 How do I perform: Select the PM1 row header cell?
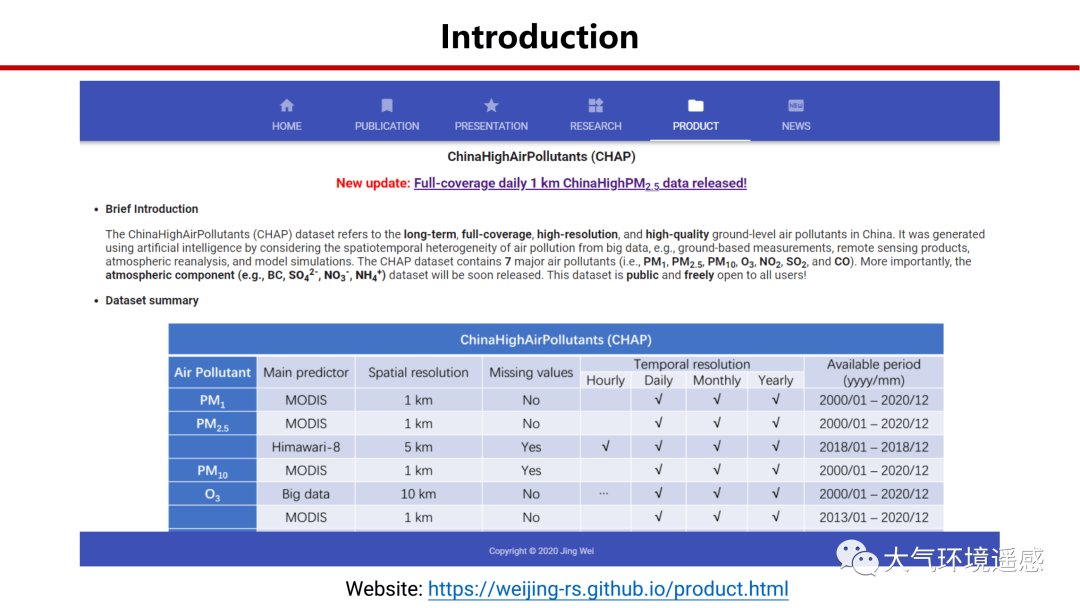(x=212, y=400)
